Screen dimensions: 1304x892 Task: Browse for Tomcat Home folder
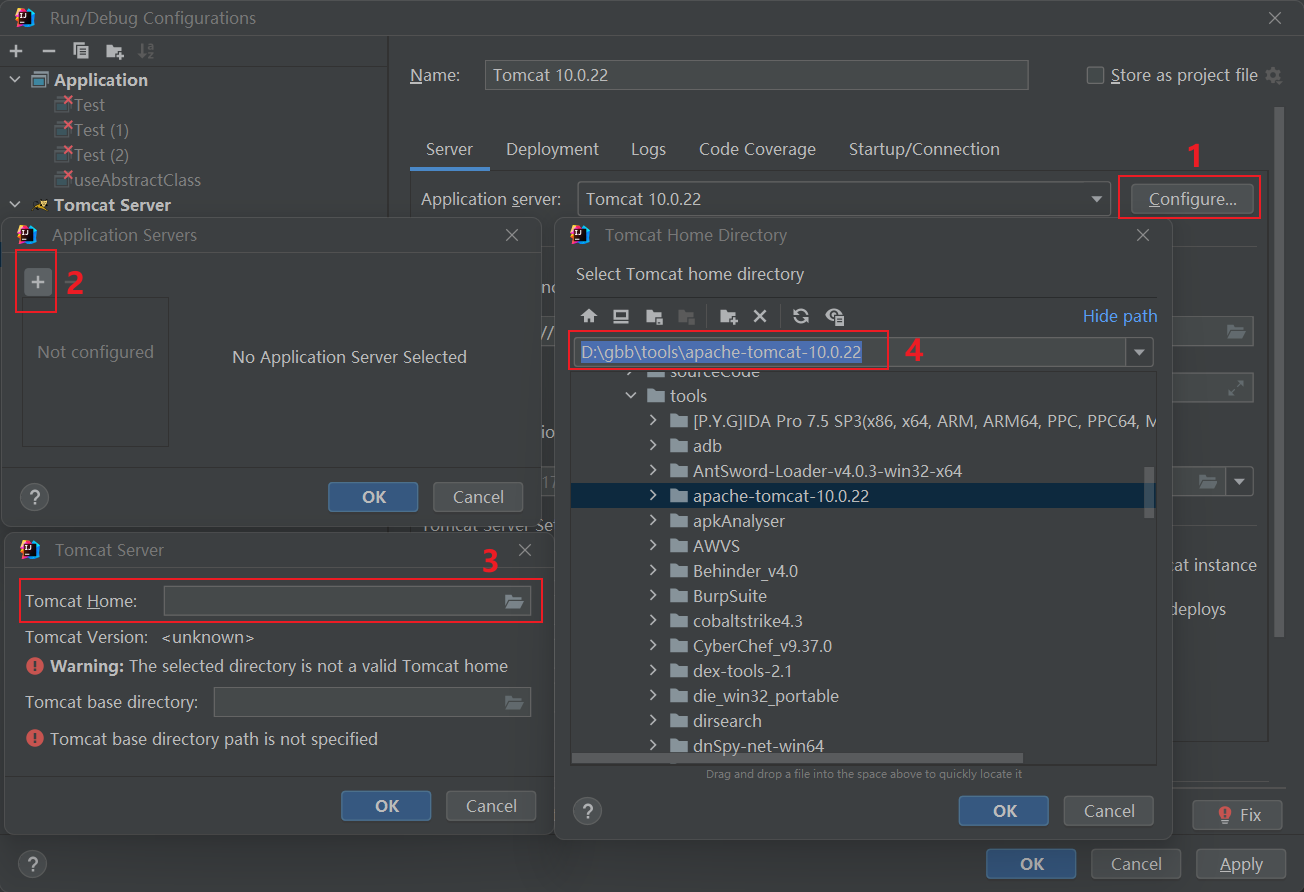[514, 601]
